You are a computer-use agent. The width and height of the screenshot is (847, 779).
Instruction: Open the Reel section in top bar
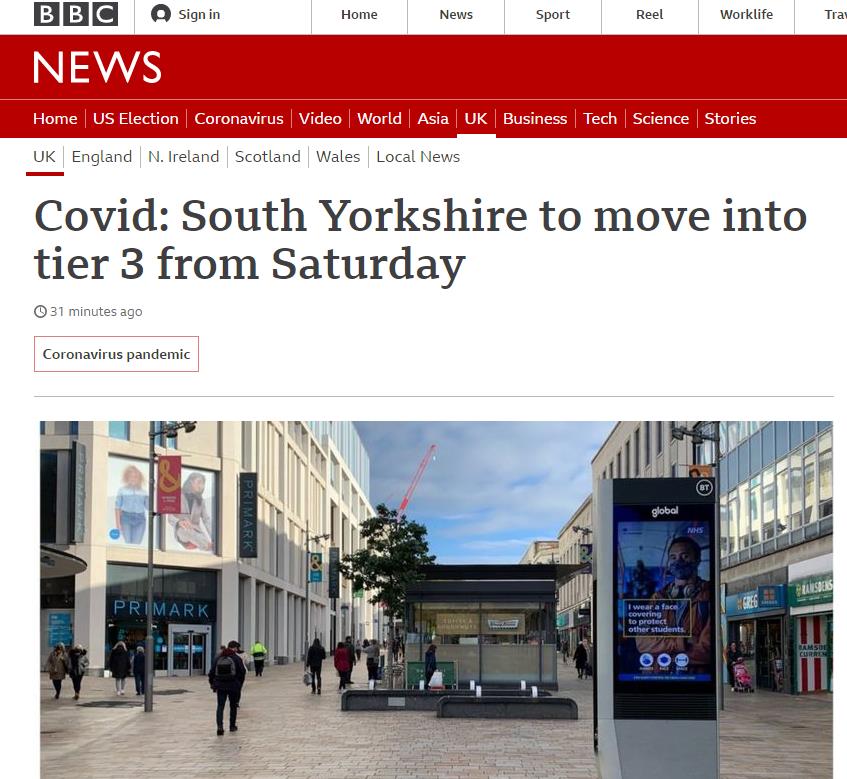[649, 15]
